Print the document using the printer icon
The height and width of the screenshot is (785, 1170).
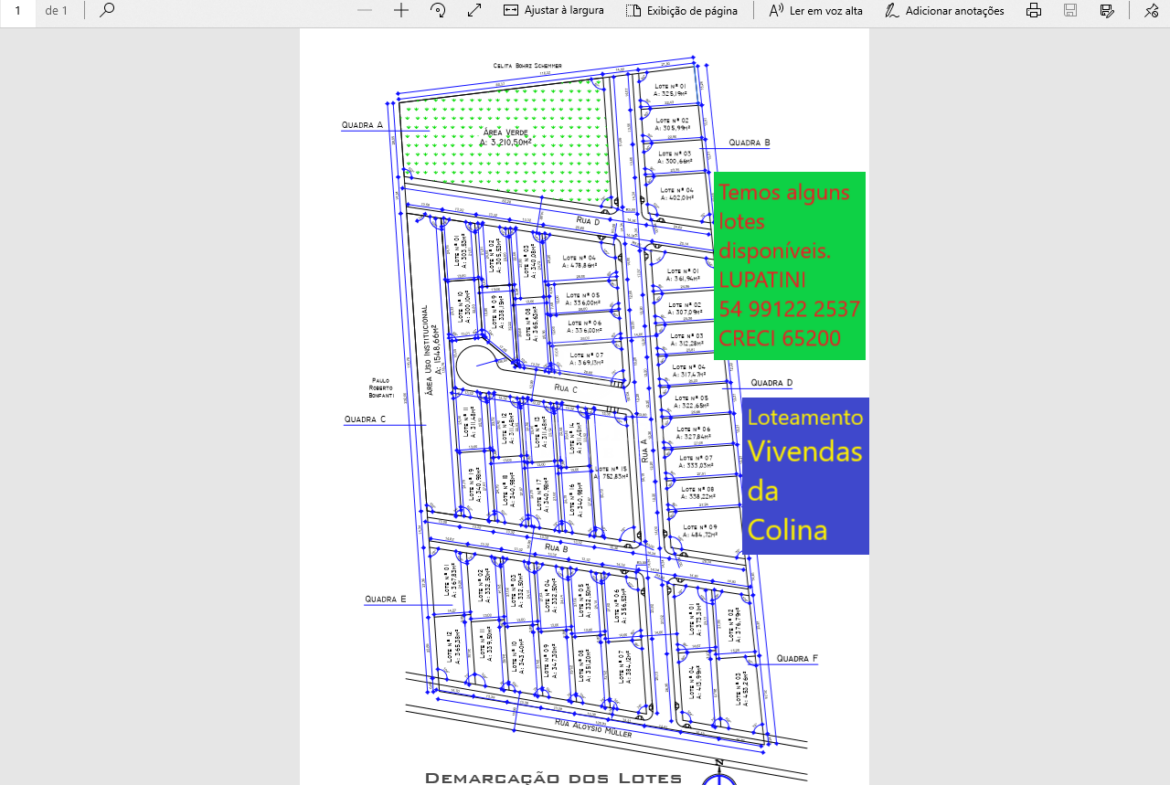click(1034, 11)
